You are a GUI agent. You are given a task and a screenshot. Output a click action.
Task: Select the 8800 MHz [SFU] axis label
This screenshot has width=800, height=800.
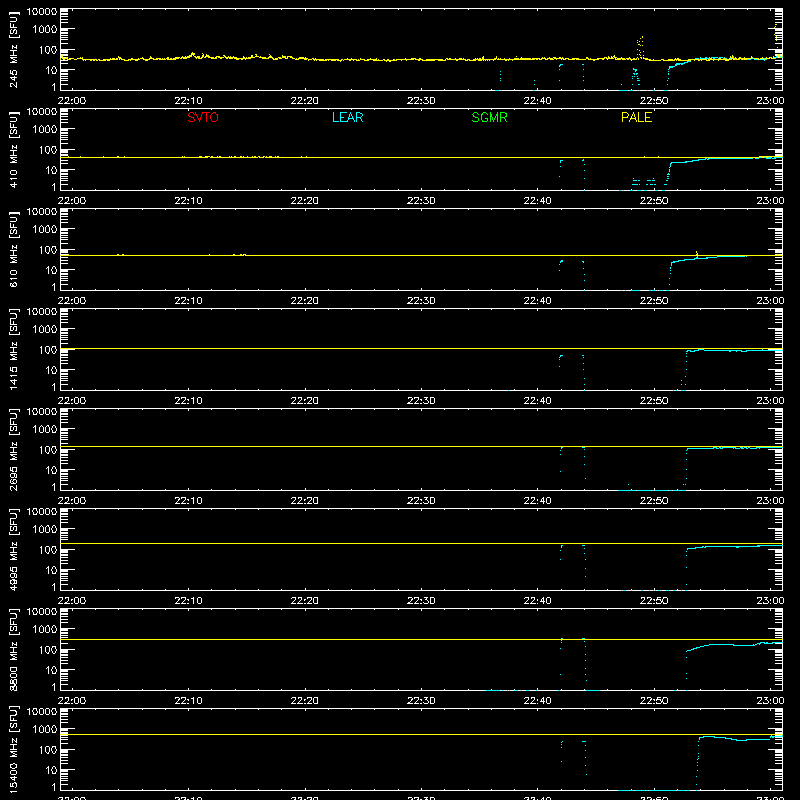pos(14,650)
